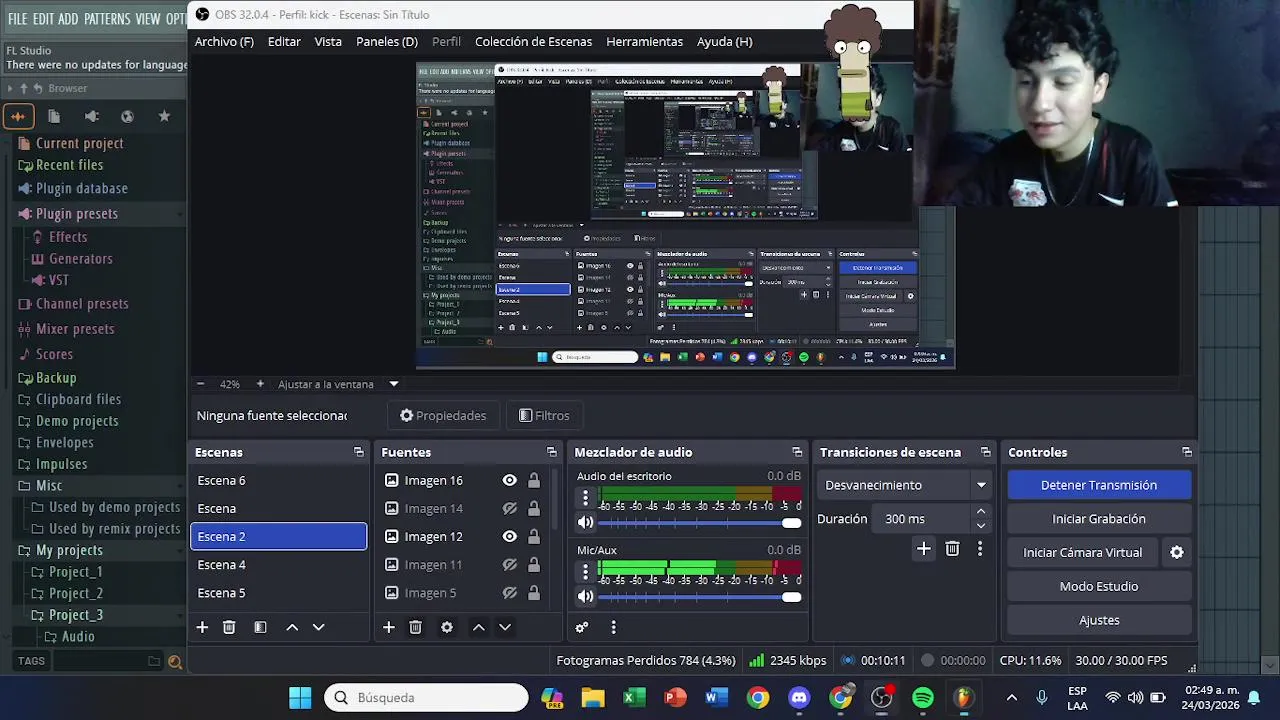The image size is (1280, 720).
Task: Open Audio del escritorio options dots
Action: [x=586, y=497]
